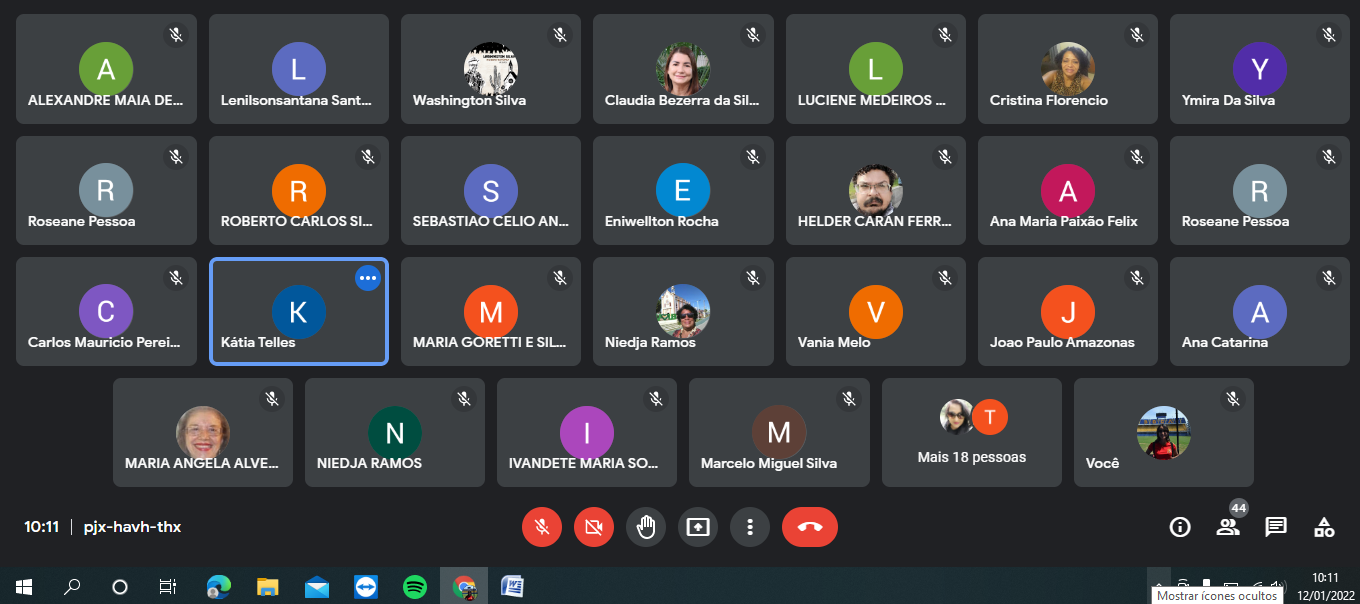Open meeting details info panel
This screenshot has width=1360, height=604.
click(x=1180, y=527)
